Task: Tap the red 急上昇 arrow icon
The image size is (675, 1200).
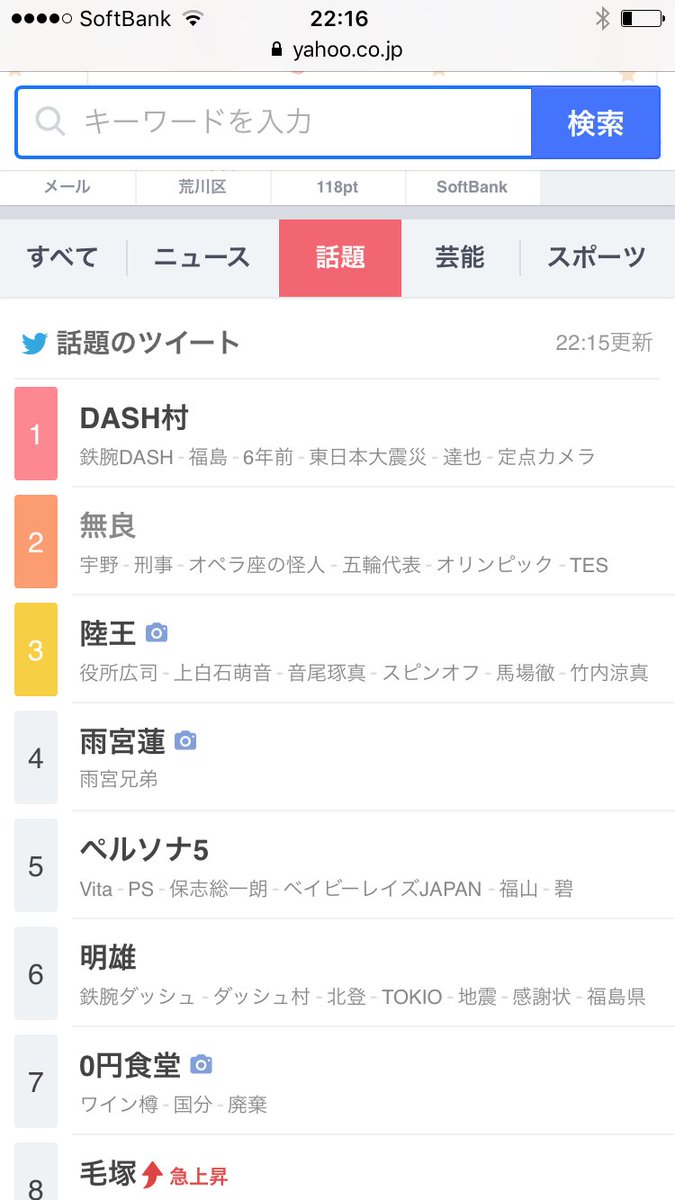Action: click(x=152, y=1173)
